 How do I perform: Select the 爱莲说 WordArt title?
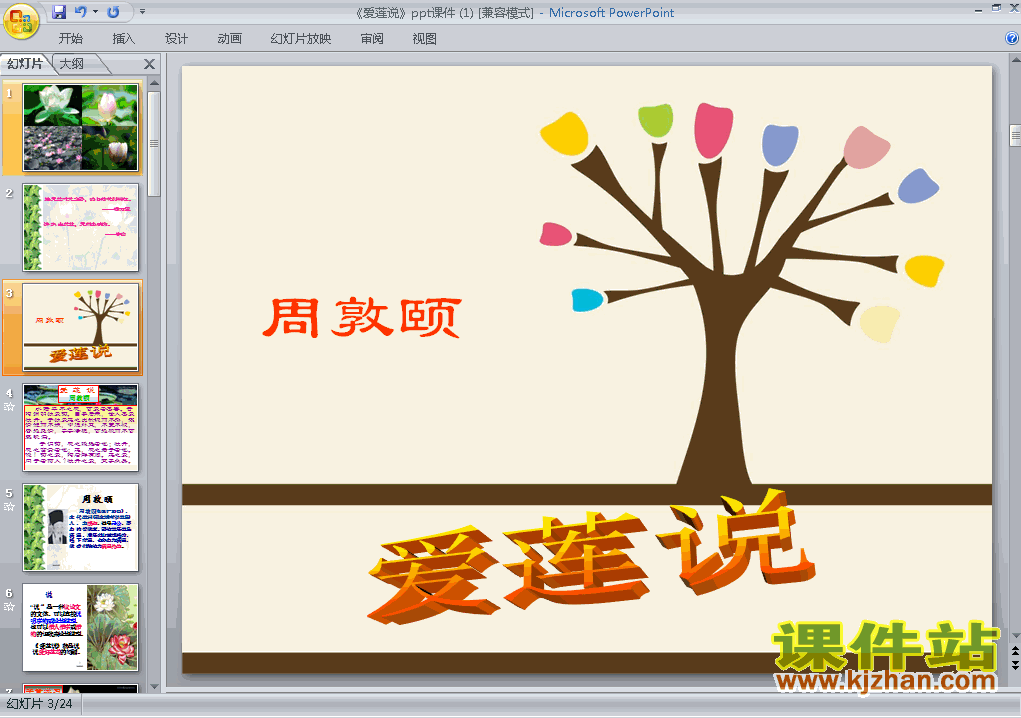pyautogui.click(x=591, y=559)
